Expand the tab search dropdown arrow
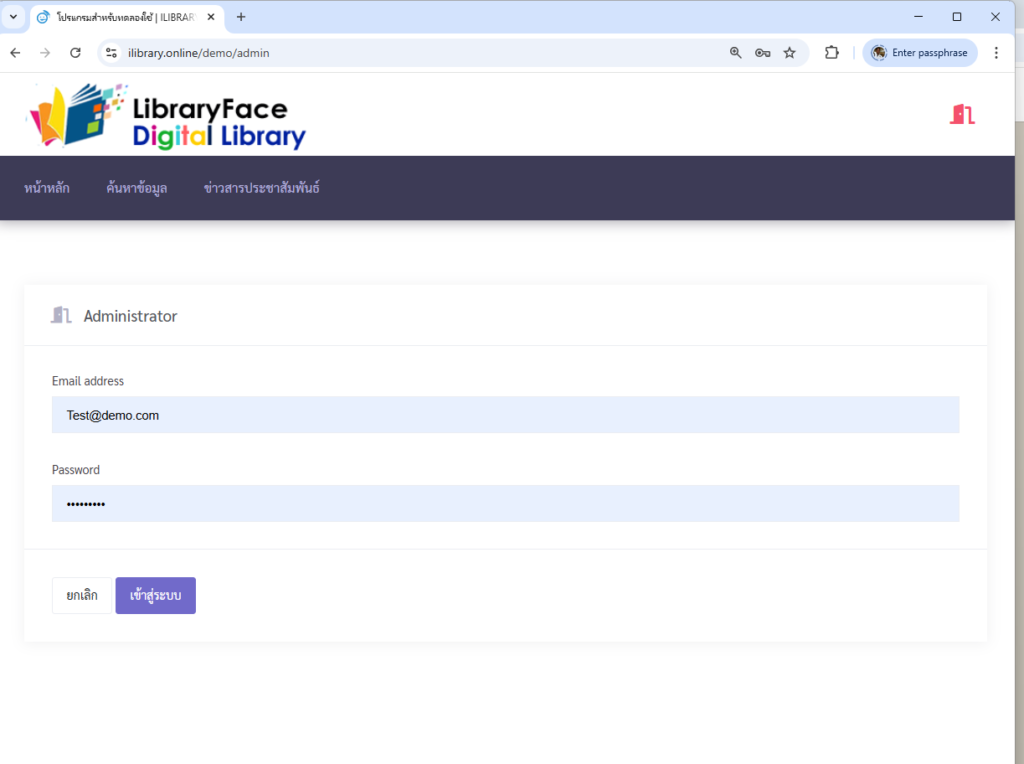The height and width of the screenshot is (764, 1024). click(13, 17)
